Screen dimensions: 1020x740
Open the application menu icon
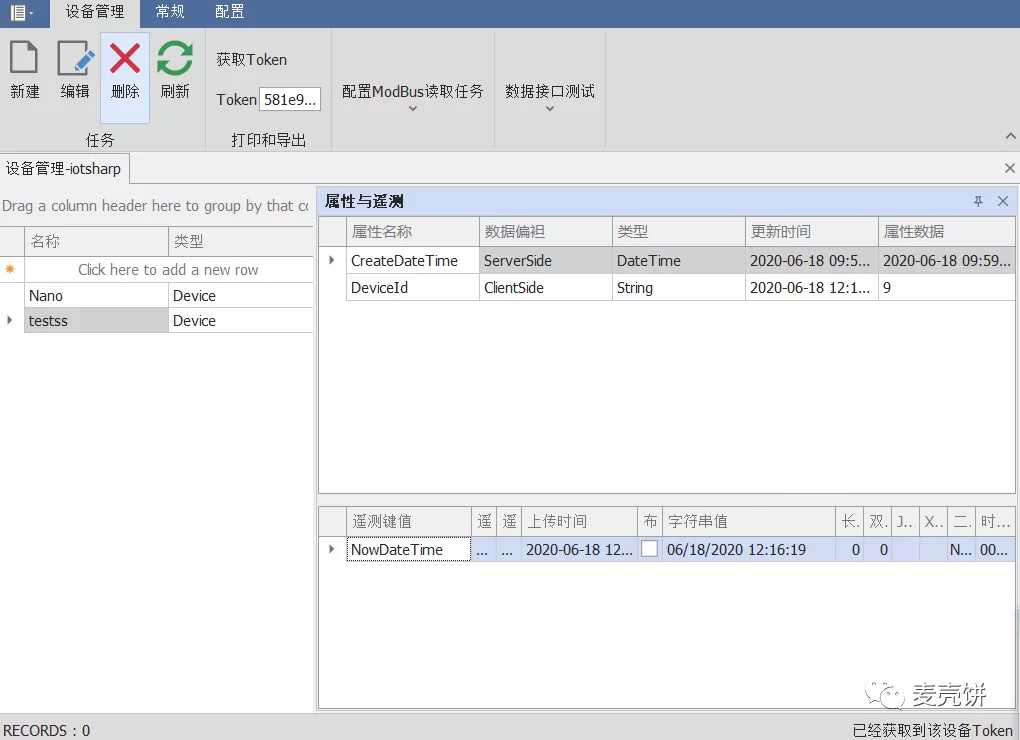[x=21, y=12]
